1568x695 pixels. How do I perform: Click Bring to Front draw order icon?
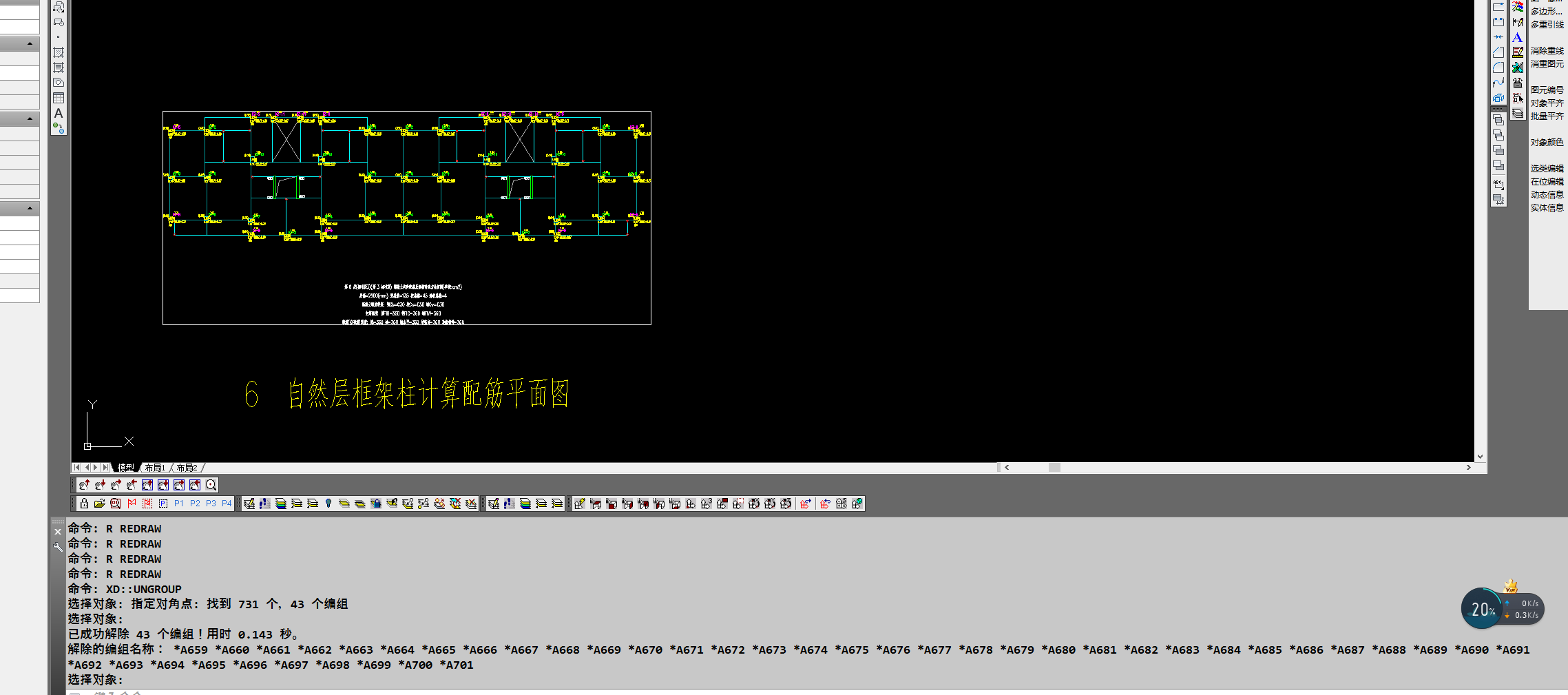point(1498,120)
